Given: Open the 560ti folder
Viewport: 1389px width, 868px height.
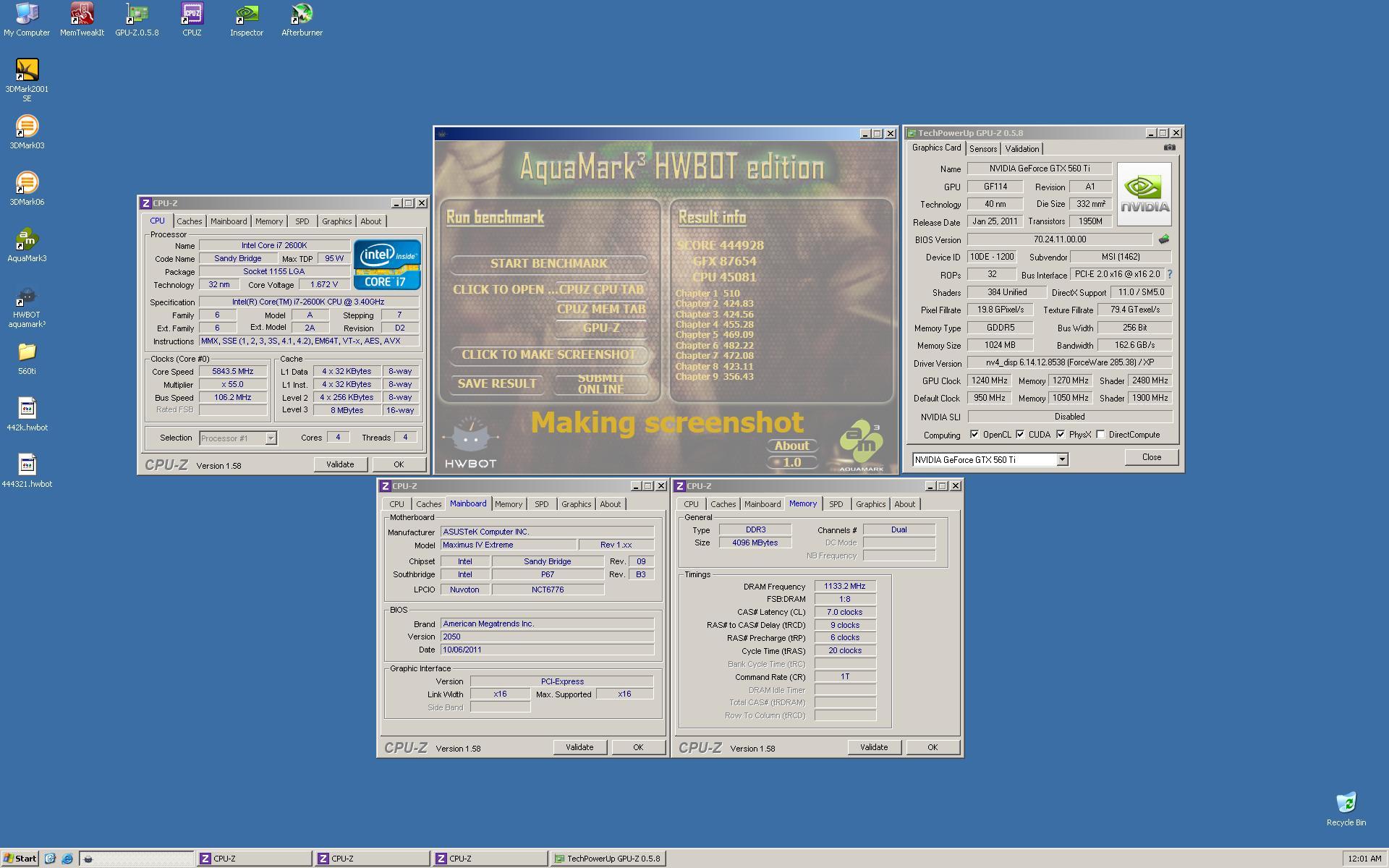Looking at the screenshot, I should (x=27, y=358).
